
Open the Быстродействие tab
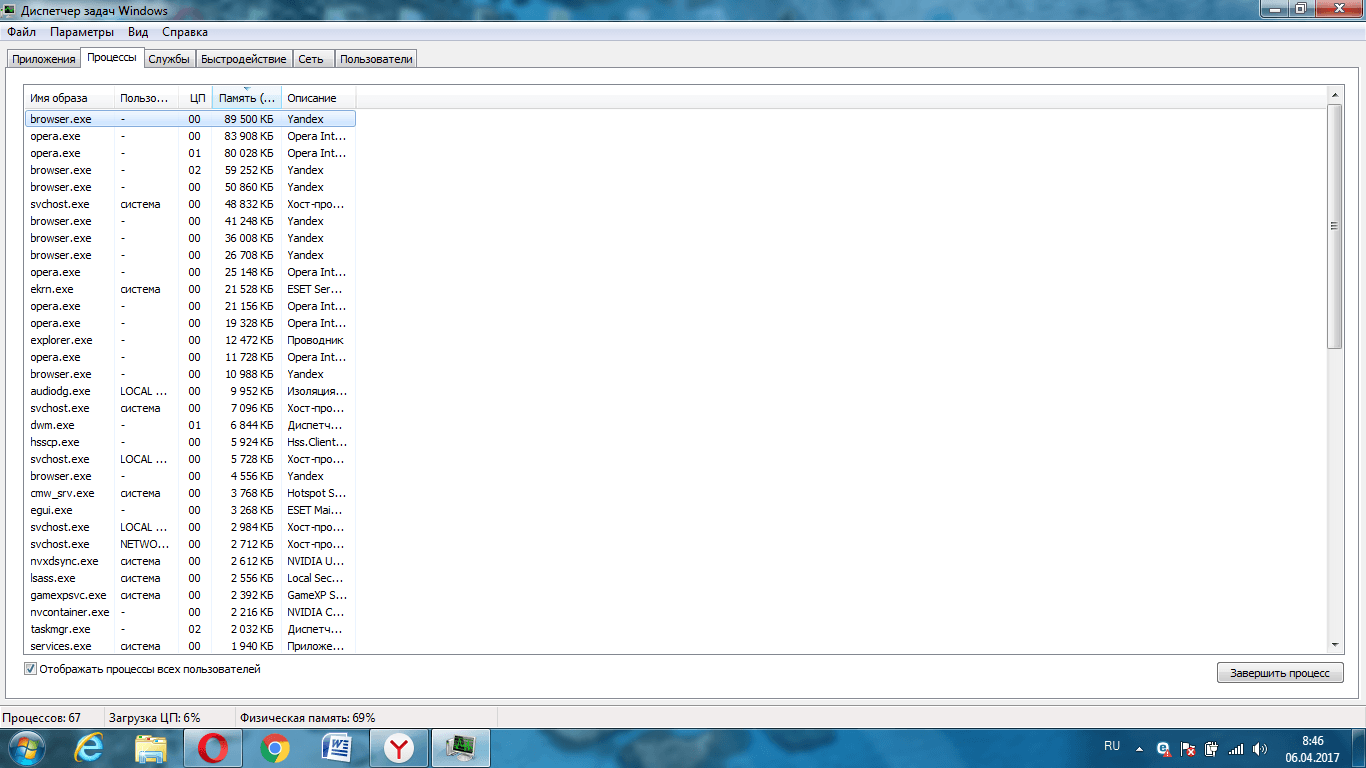pos(244,59)
